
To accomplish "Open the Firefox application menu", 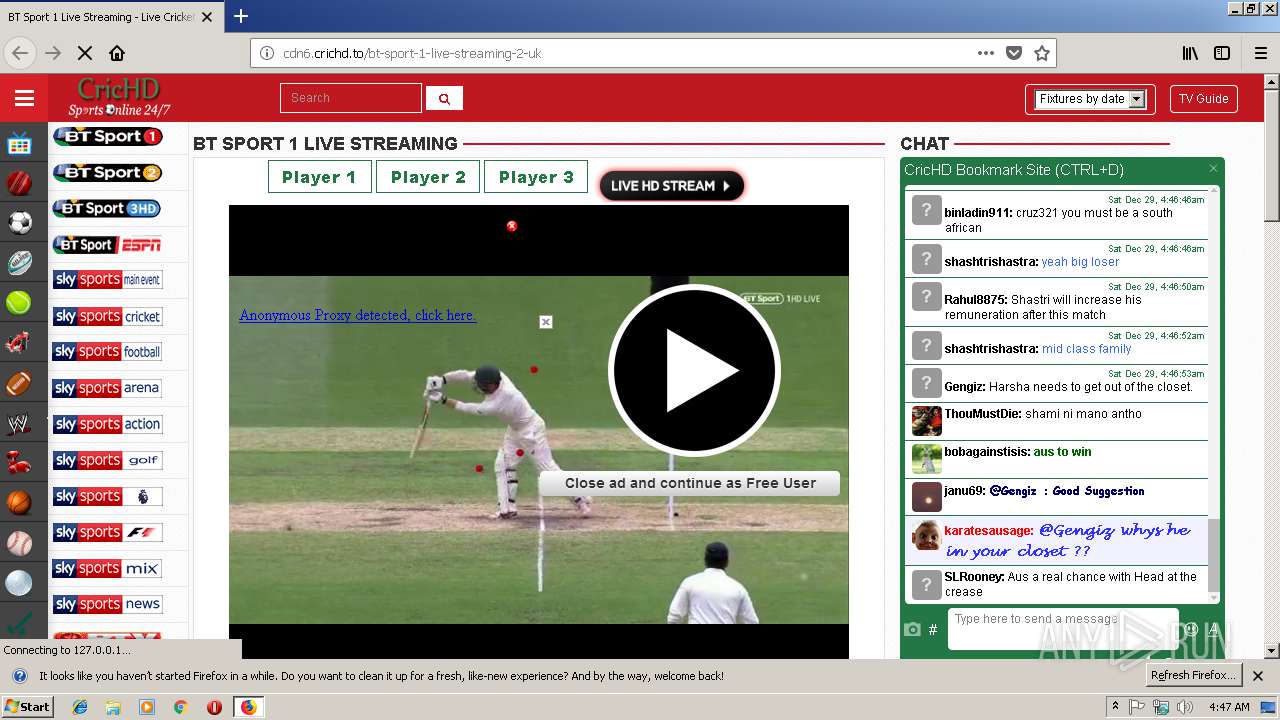I will [1260, 53].
